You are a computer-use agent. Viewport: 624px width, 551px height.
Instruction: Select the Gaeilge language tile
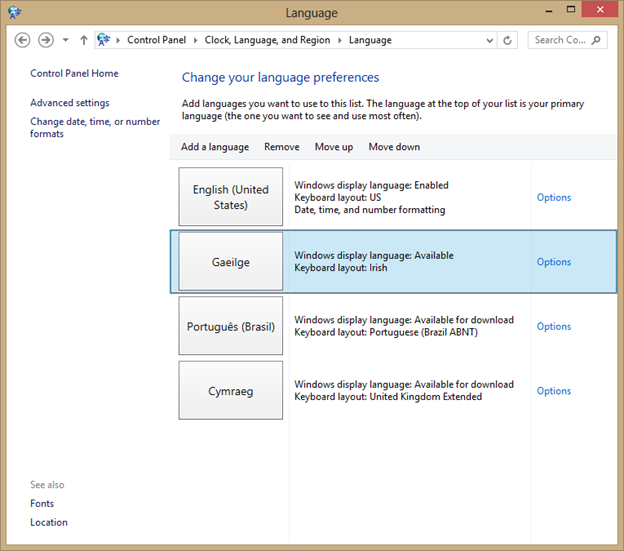(x=231, y=262)
